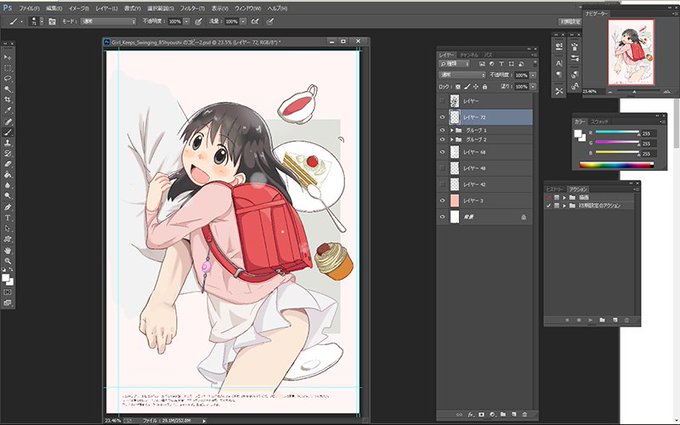Hide グループ 2 group visibility
The image size is (680, 425).
[442, 140]
